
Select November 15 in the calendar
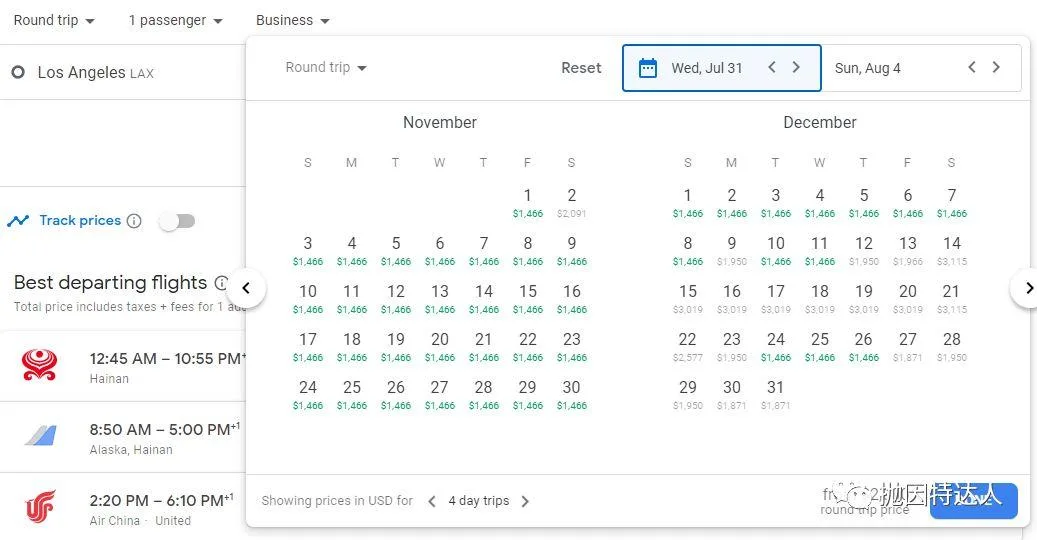[x=528, y=297]
